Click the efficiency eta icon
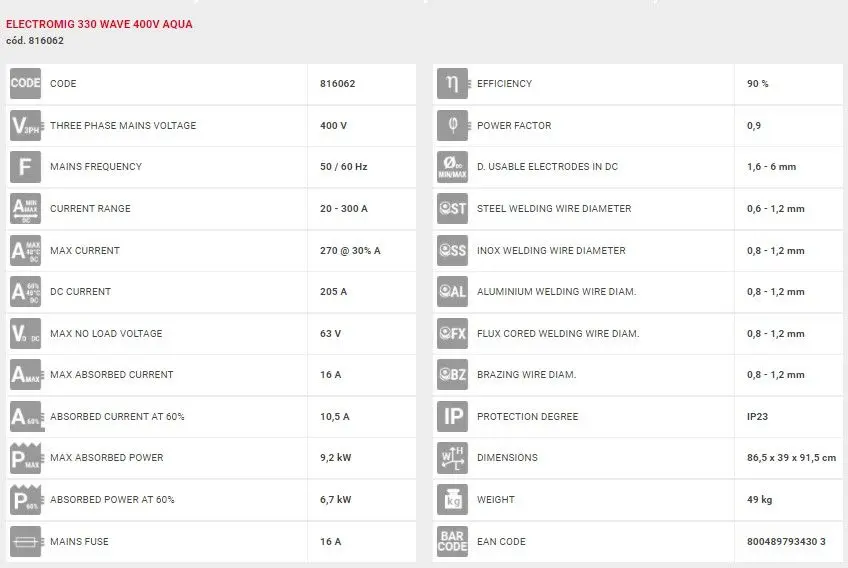The height and width of the screenshot is (568, 848). point(452,84)
